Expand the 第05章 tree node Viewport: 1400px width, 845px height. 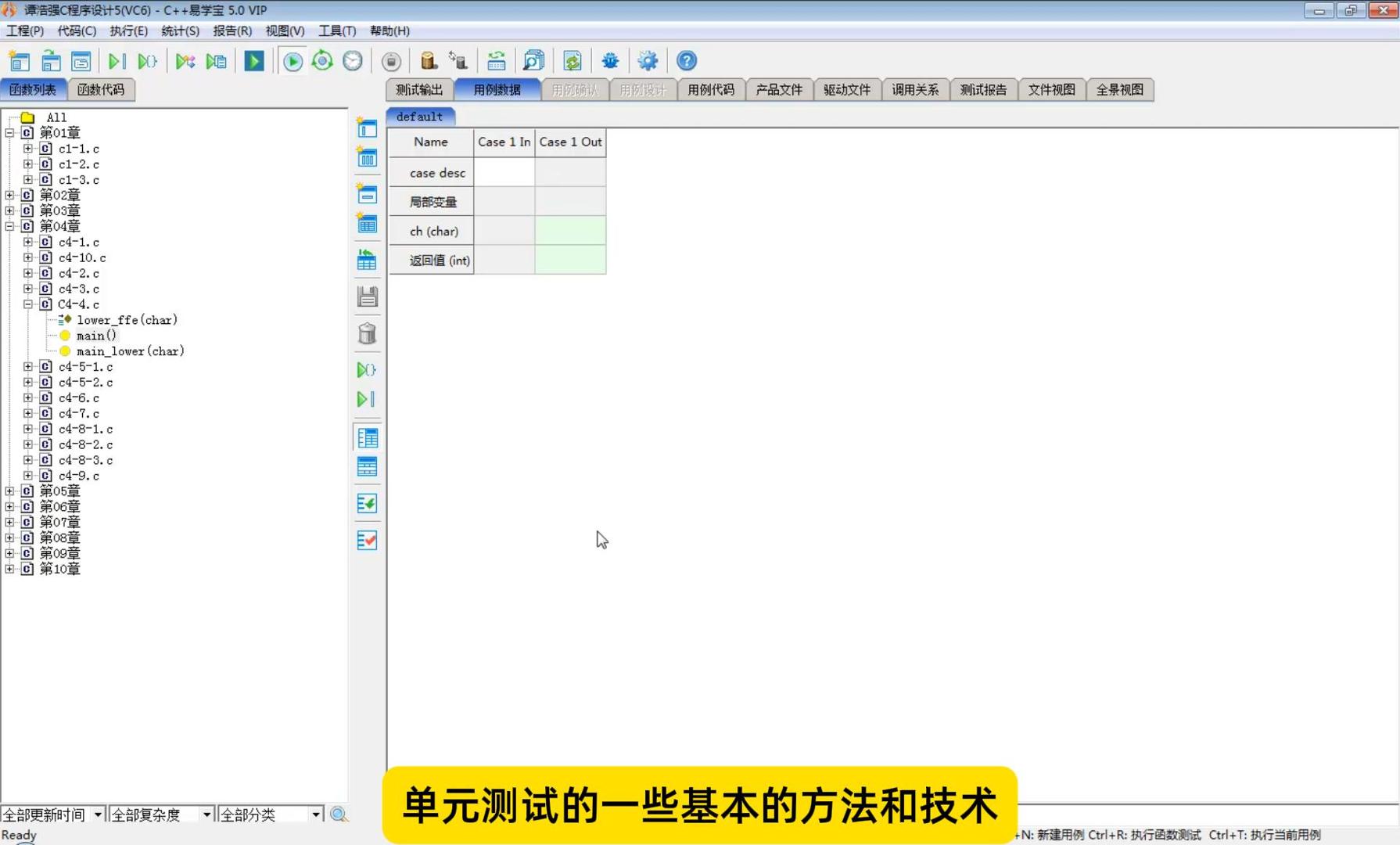click(9, 491)
